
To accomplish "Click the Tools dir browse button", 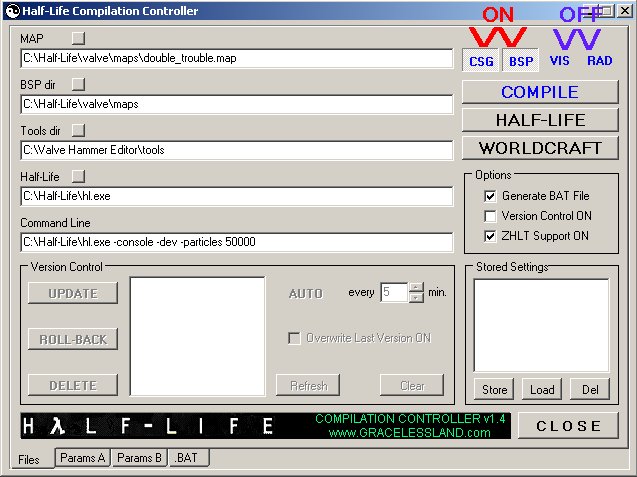I will pos(79,130).
